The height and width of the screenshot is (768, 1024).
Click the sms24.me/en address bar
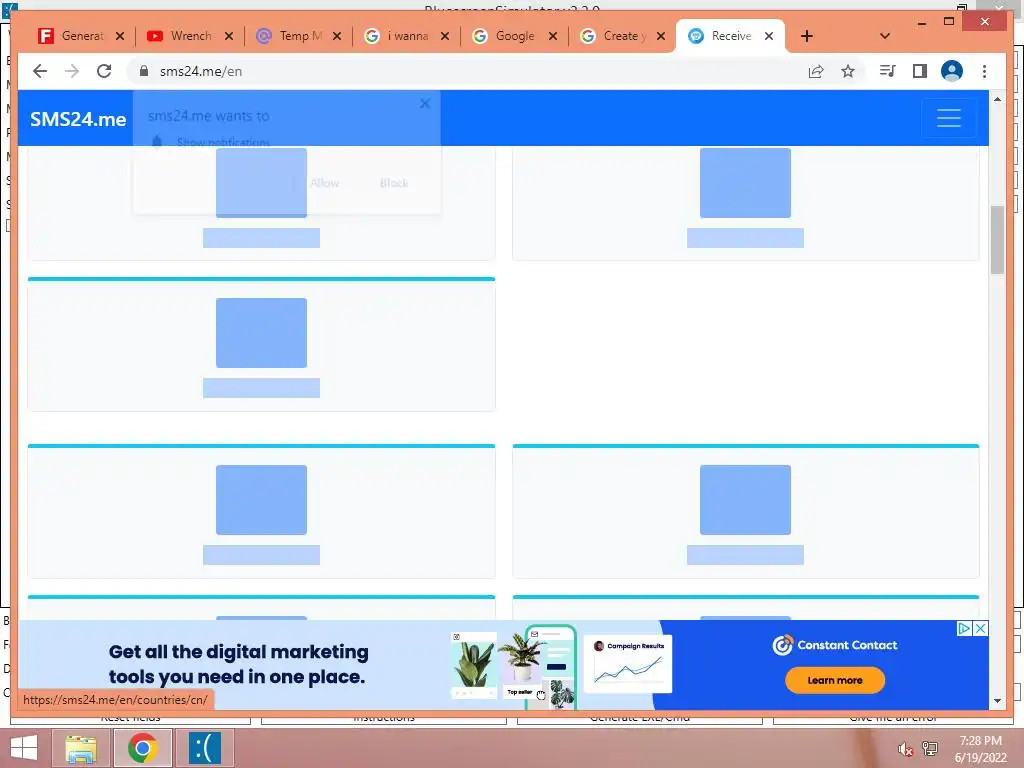click(470, 71)
